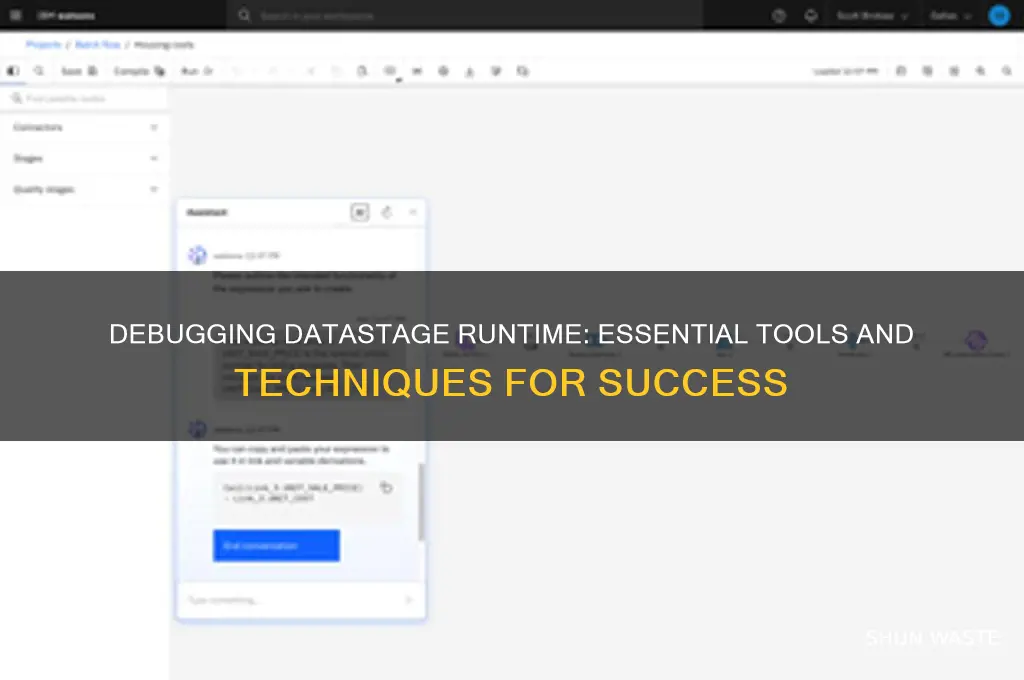Click the blue user avatar circle
Image resolution: width=1024 pixels, height=680 pixels.
point(999,15)
